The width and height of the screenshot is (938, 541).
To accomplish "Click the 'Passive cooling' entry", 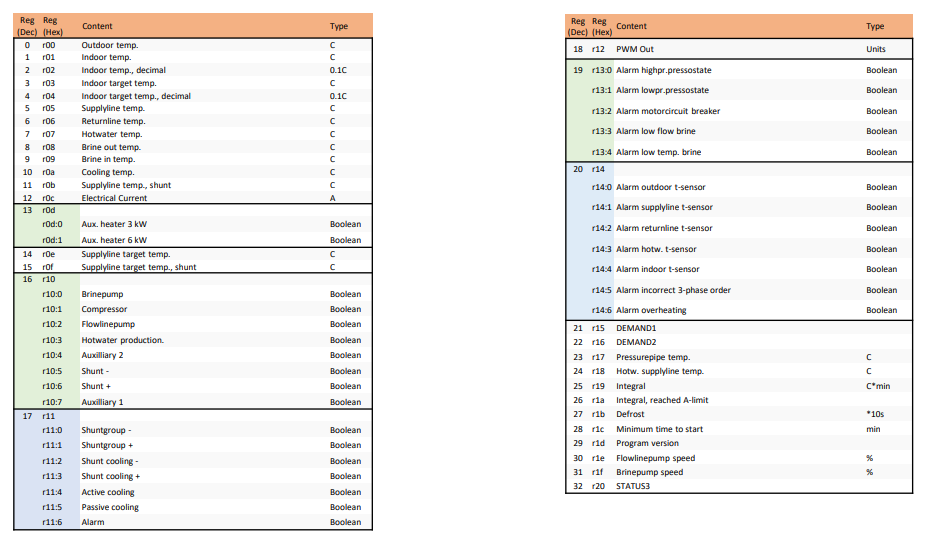I will pos(110,507).
